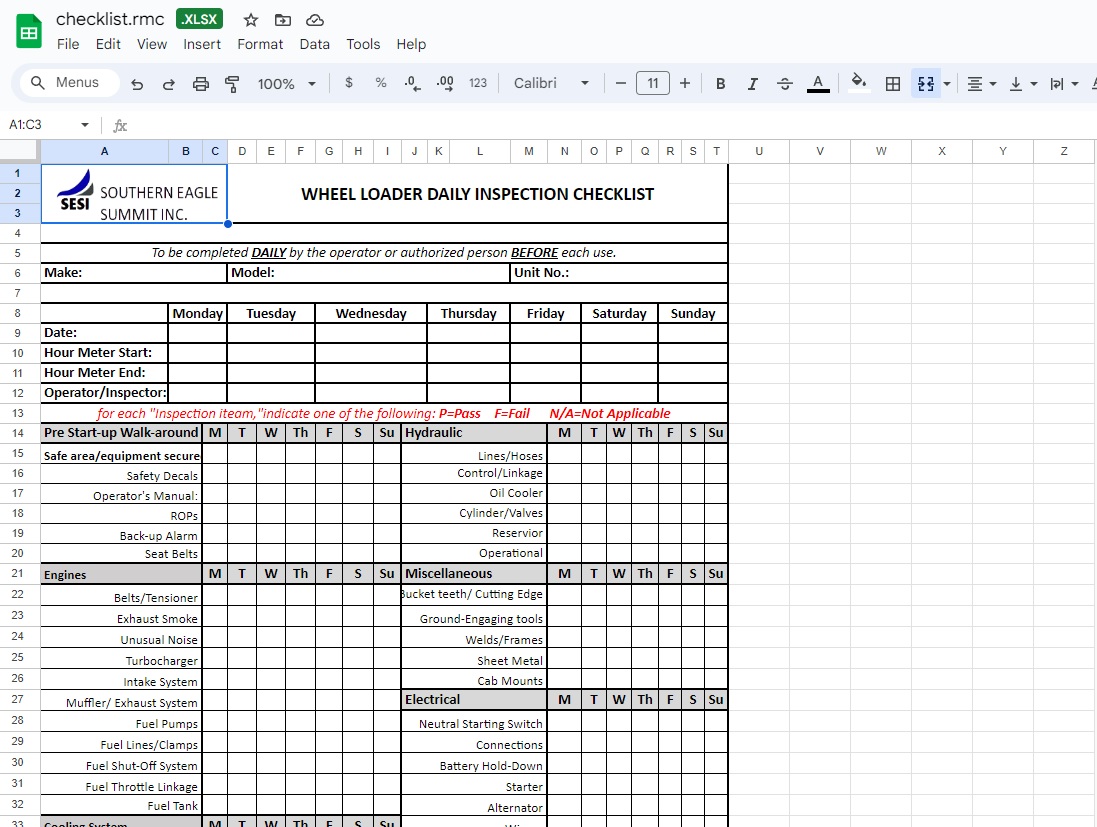
Task: Open text wrapping dropdown
Action: click(x=1064, y=84)
